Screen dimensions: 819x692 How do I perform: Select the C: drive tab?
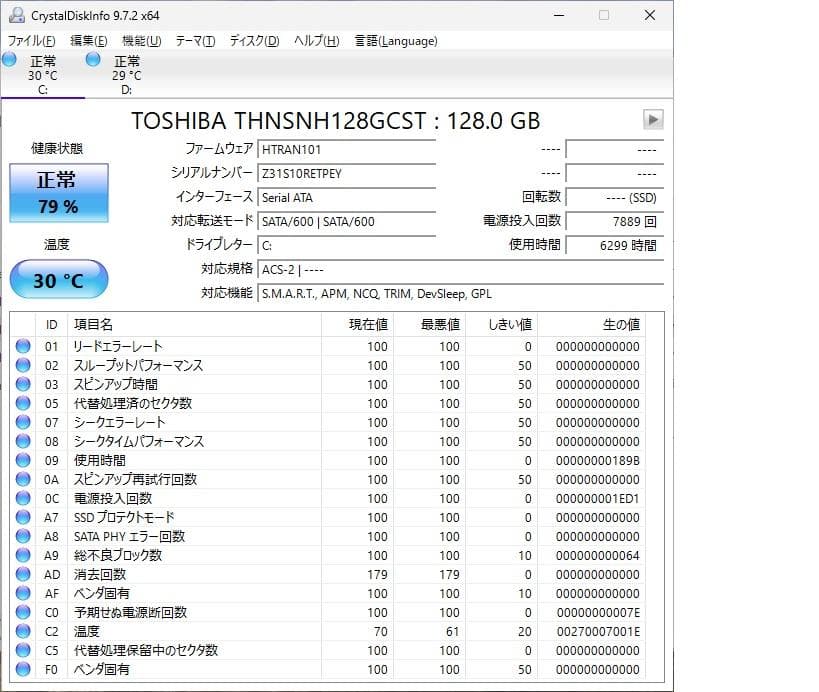(43, 72)
